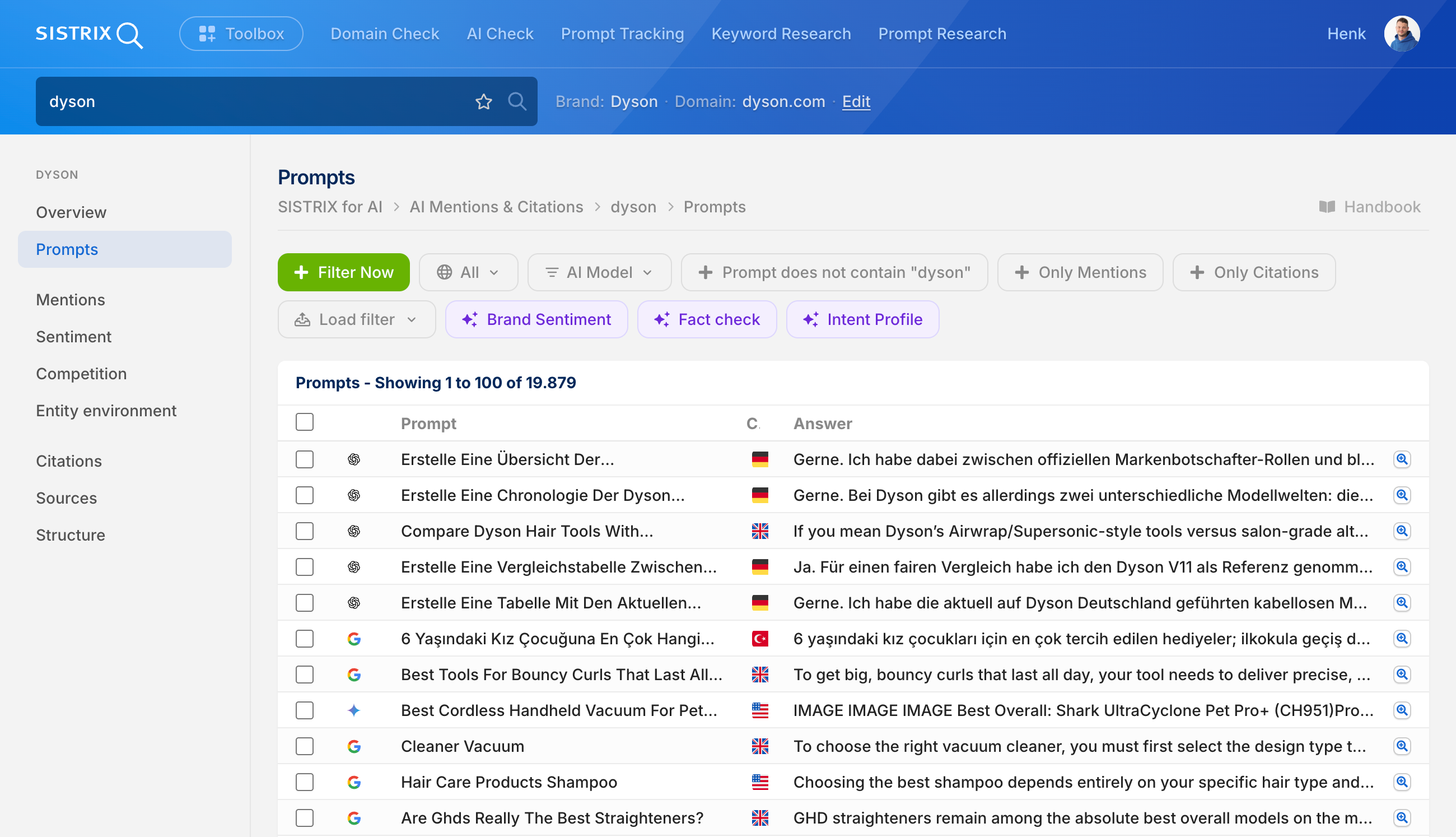This screenshot has width=1456, height=837.
Task: Add the Only Citations filter
Action: click(1254, 272)
